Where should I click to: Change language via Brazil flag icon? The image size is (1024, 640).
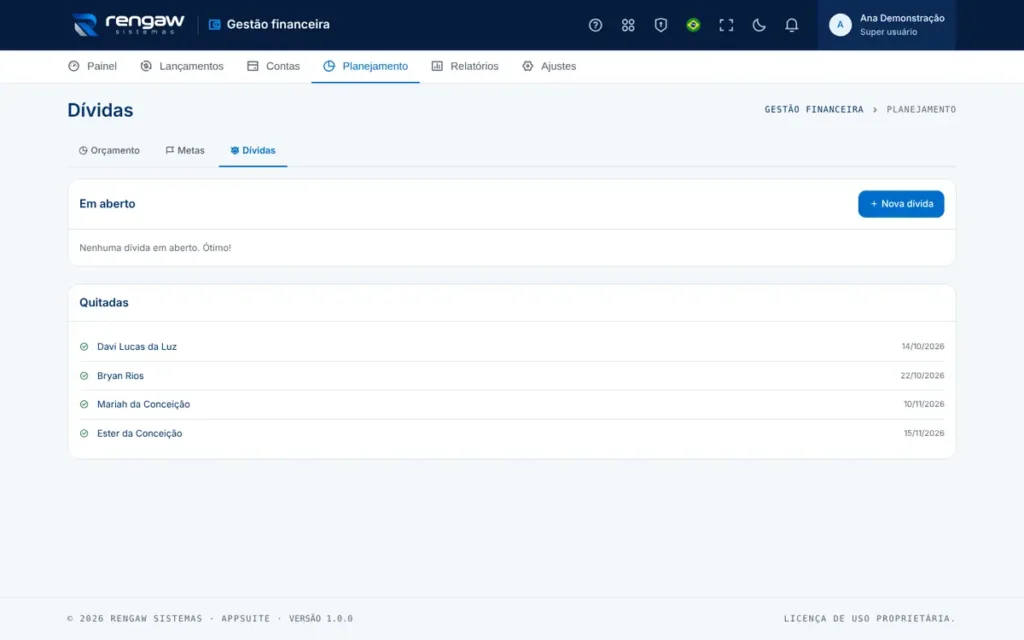(x=693, y=25)
